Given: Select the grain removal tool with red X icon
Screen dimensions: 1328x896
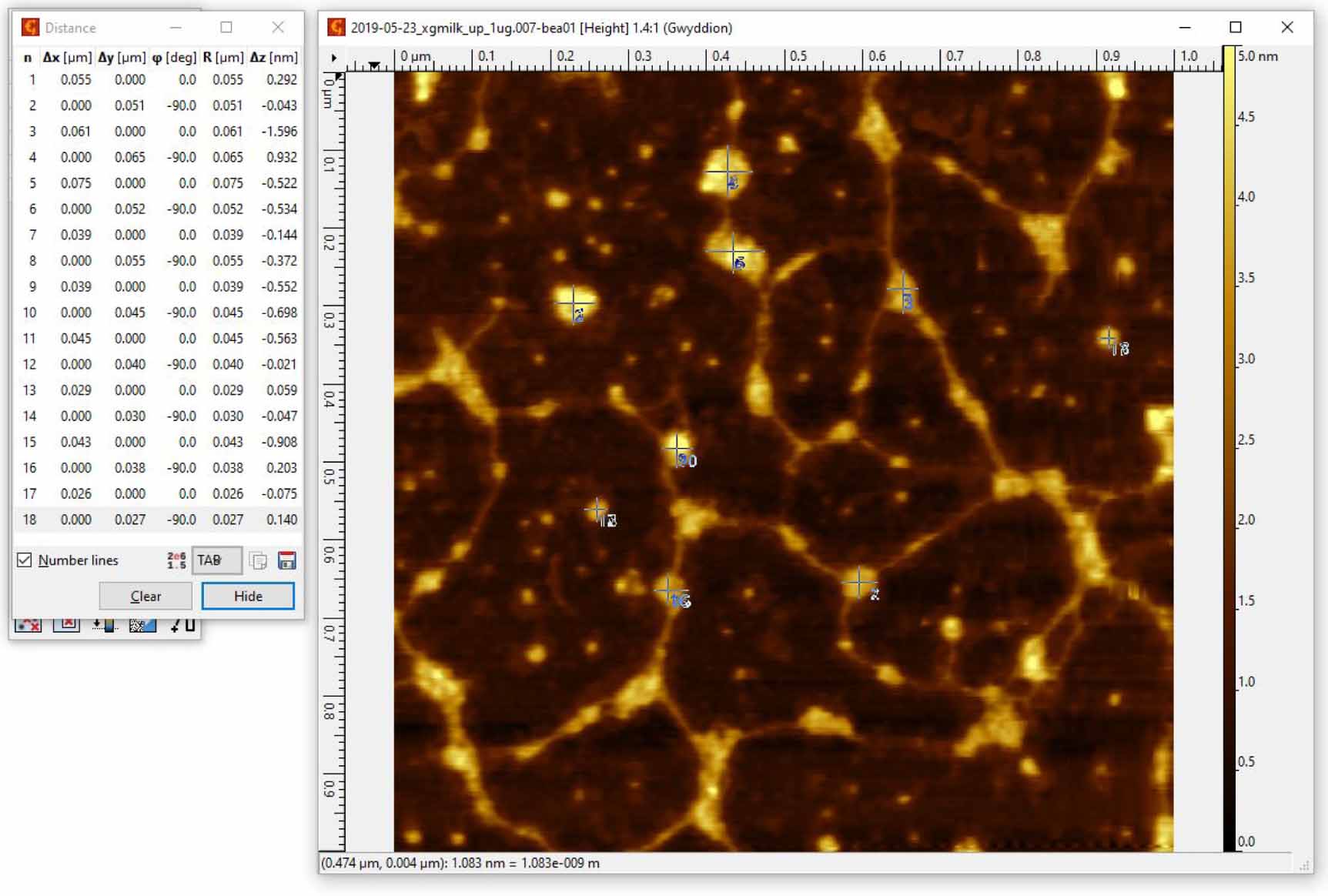Looking at the screenshot, I should (x=65, y=624).
